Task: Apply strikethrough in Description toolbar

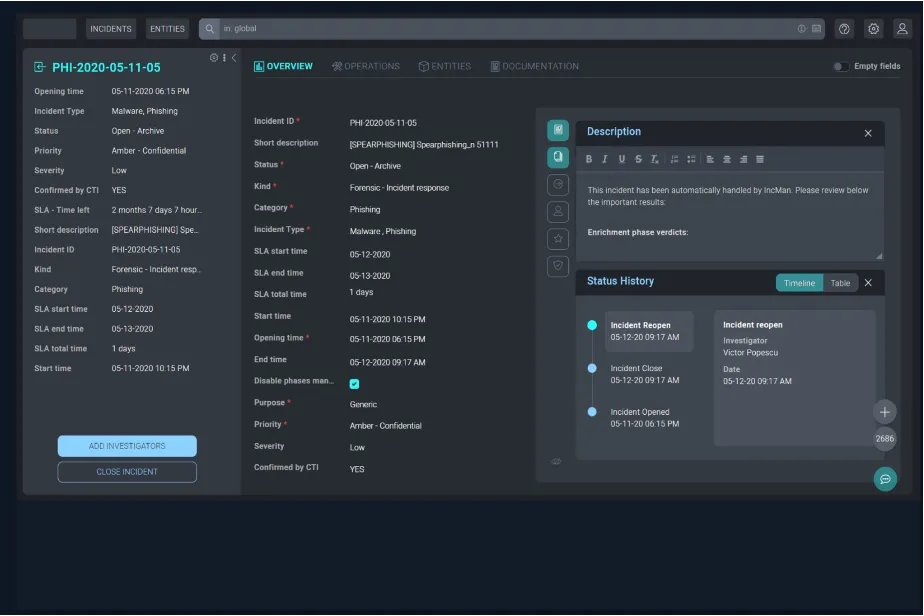Action: (x=638, y=159)
